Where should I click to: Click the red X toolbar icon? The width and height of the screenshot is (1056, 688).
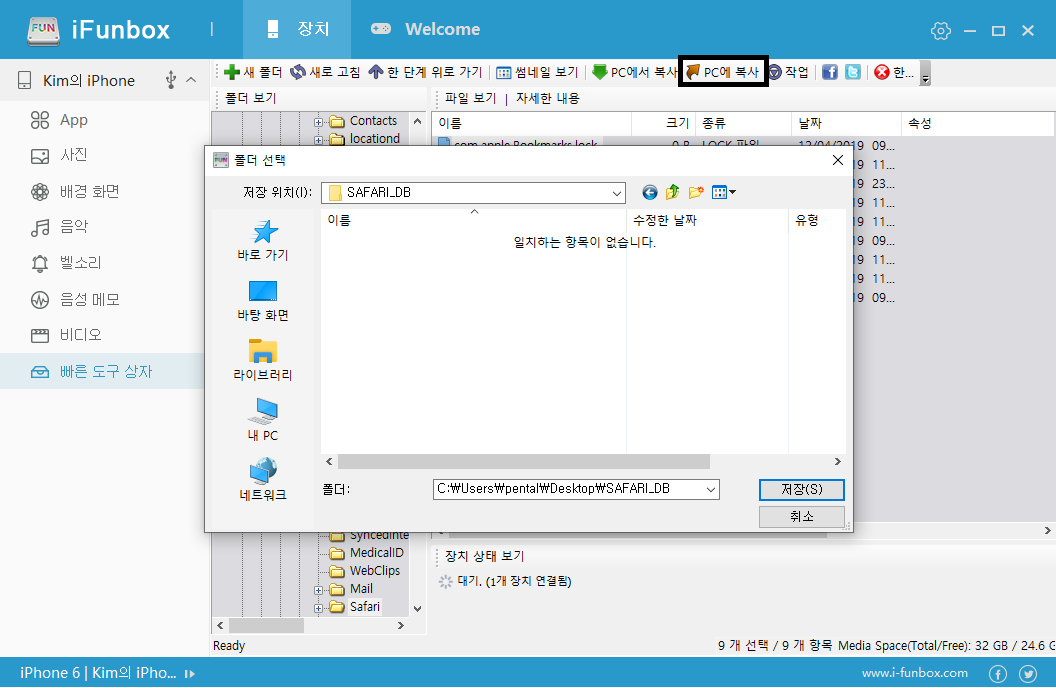(x=882, y=72)
